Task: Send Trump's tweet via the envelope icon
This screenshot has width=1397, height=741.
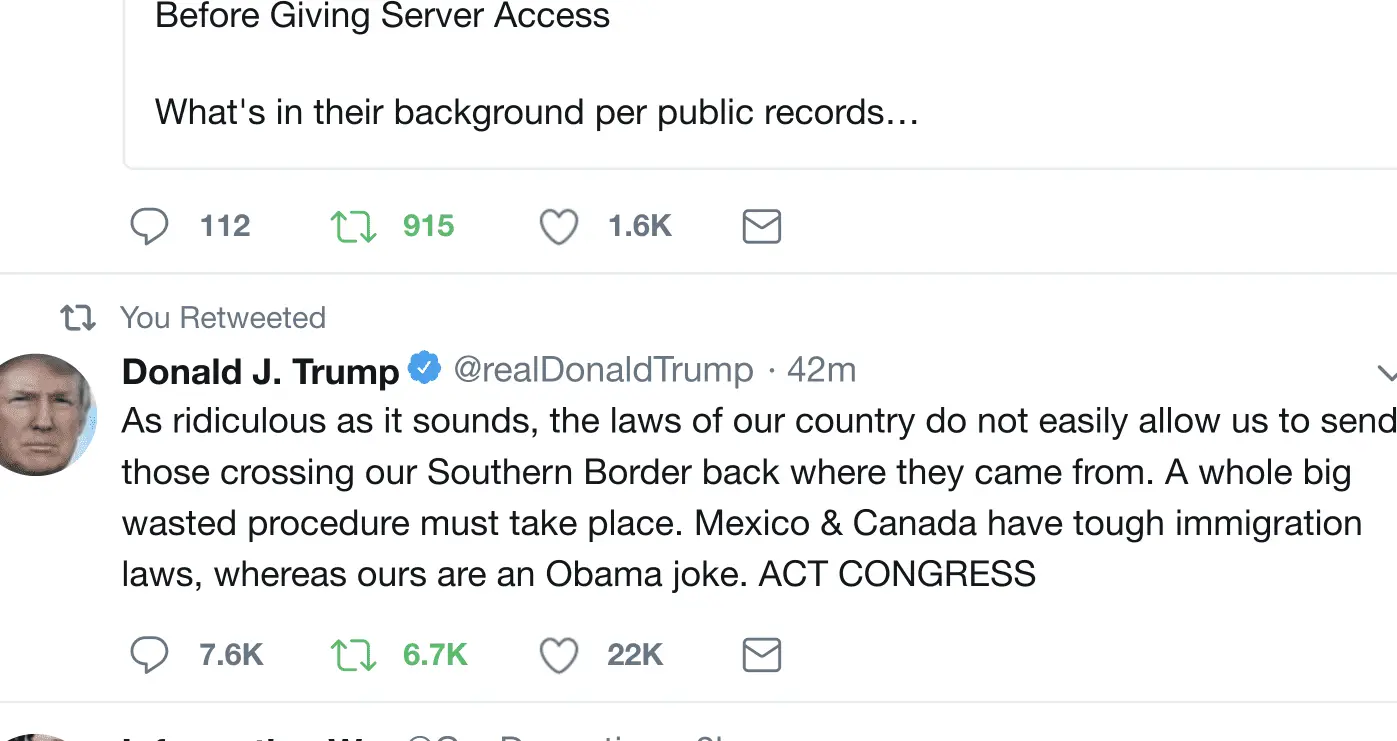Action: click(761, 656)
